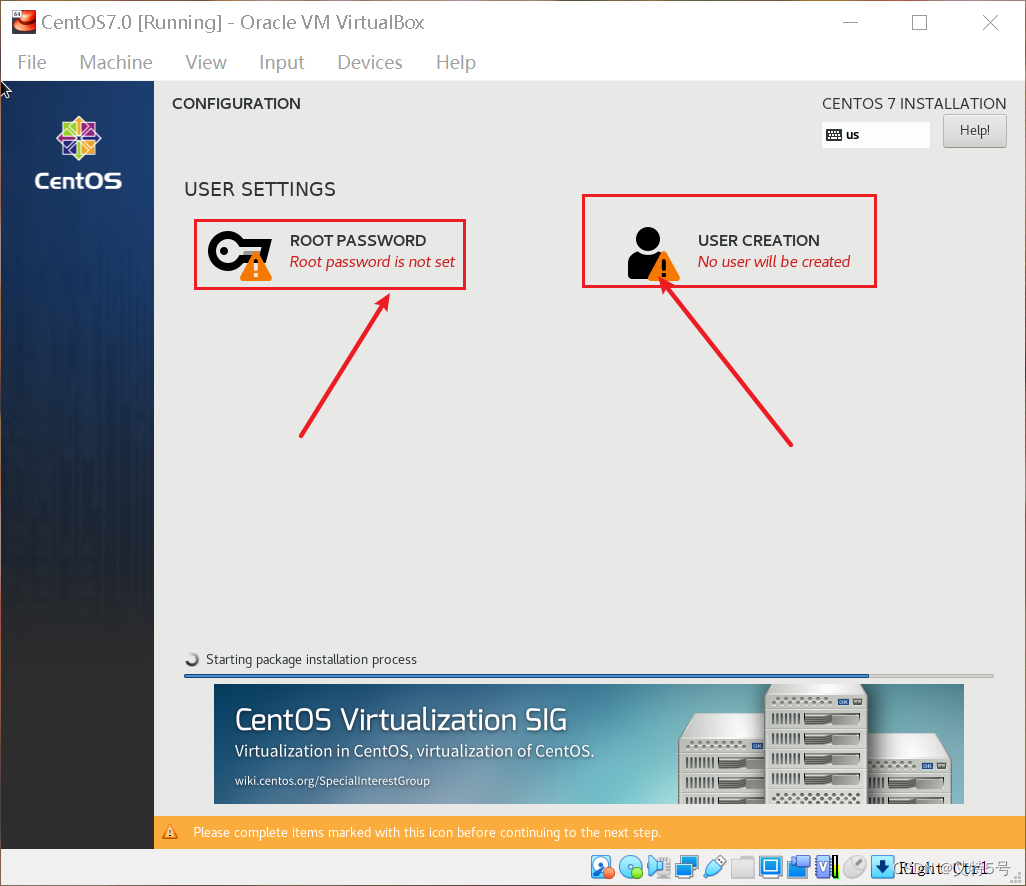The width and height of the screenshot is (1026, 886).
Task: Click the CentOS Virtualization SIG banner
Action: point(589,743)
